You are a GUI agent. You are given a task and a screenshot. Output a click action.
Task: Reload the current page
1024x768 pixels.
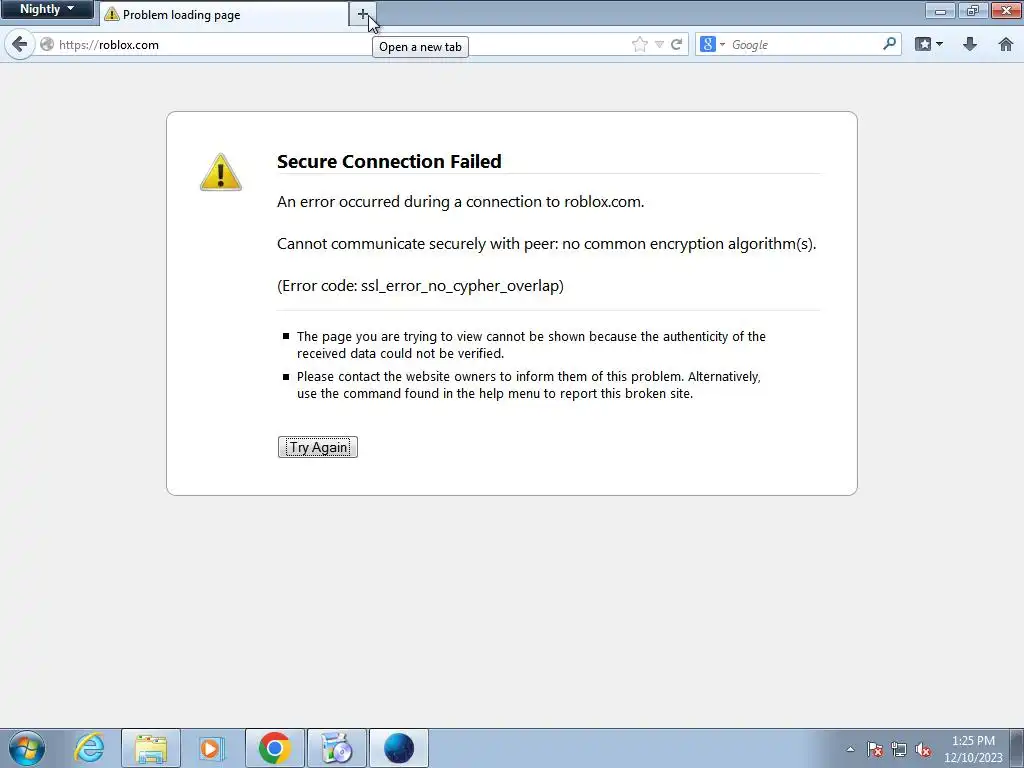click(677, 44)
